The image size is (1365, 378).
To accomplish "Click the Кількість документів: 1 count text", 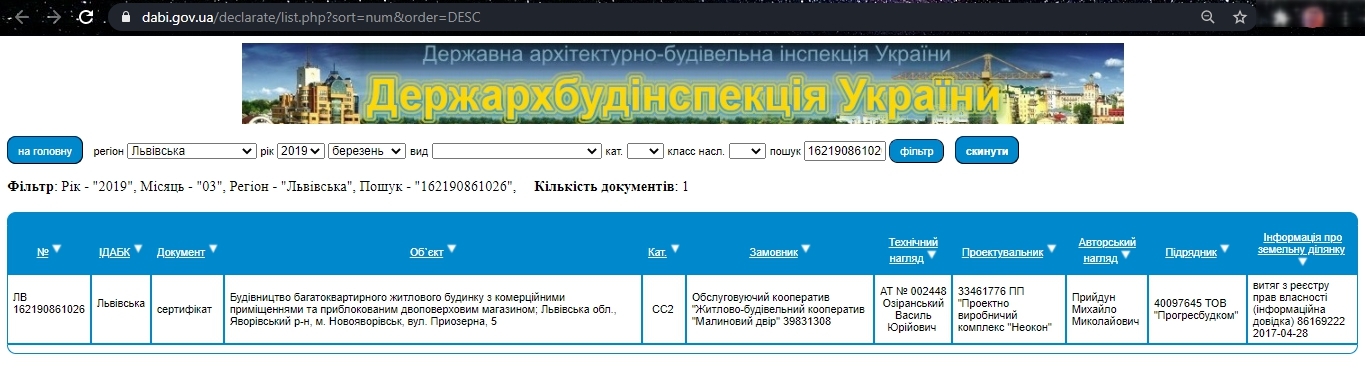I will pos(611,187).
